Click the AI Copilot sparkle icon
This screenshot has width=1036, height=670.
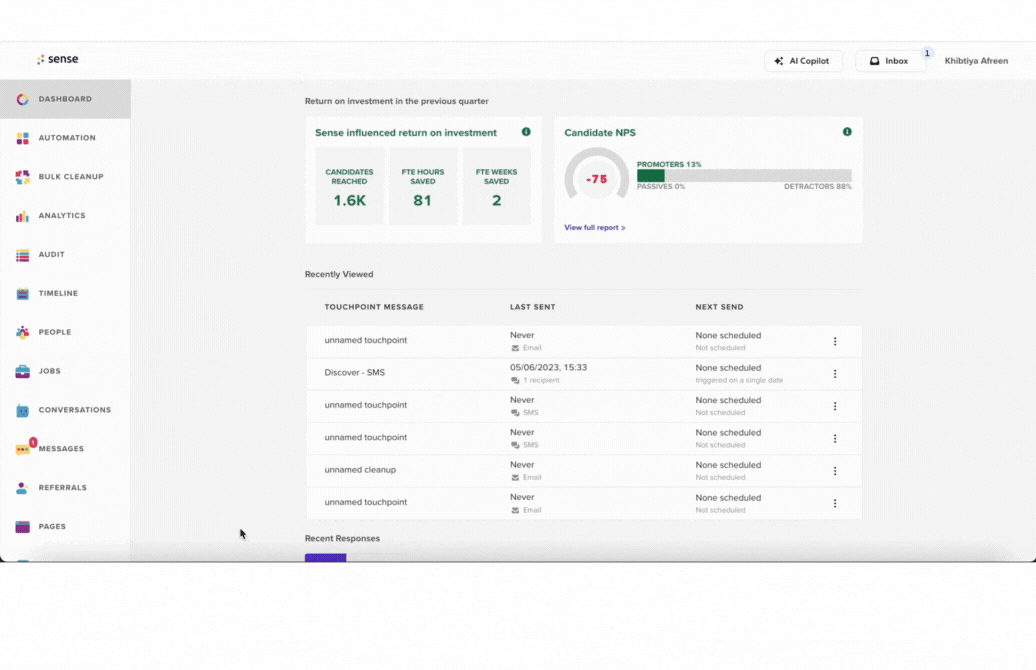coord(779,61)
